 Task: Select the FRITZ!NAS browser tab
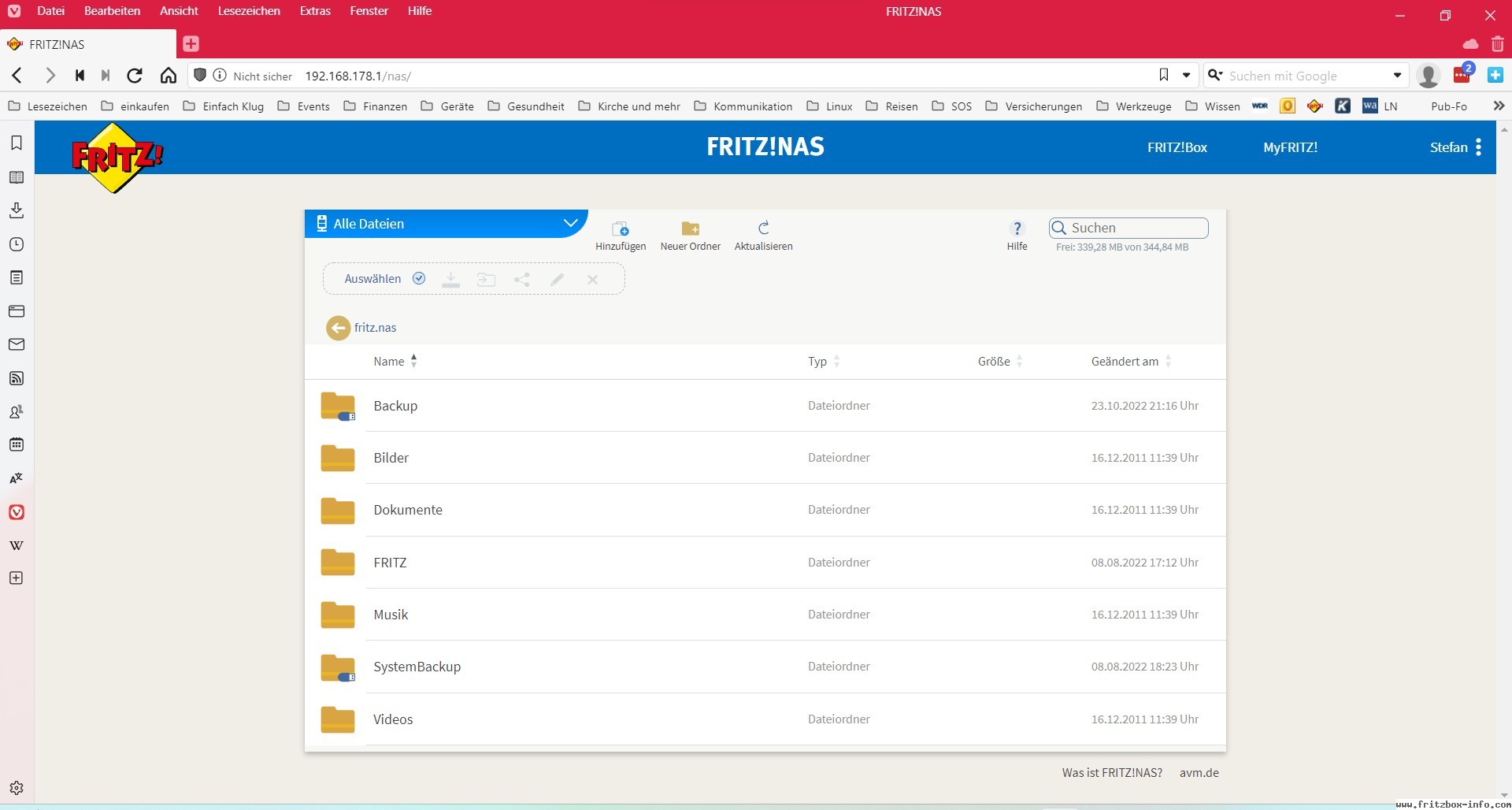pyautogui.click(x=88, y=44)
